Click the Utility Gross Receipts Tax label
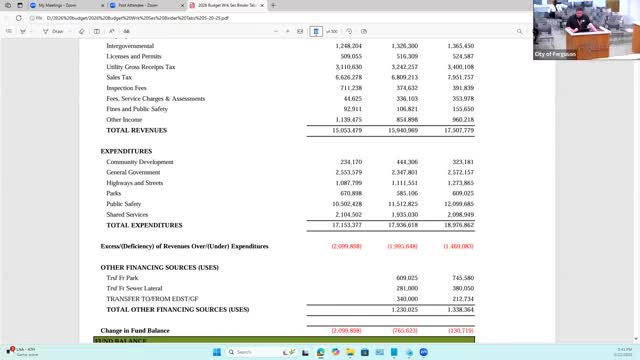 click(x=141, y=67)
